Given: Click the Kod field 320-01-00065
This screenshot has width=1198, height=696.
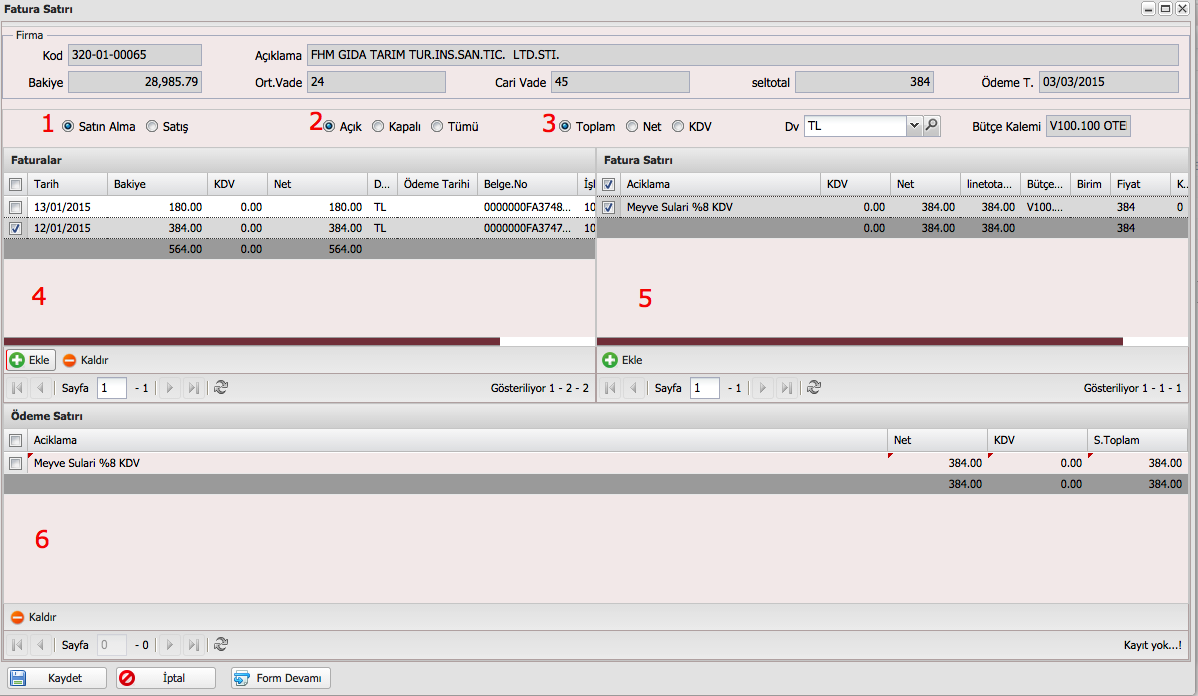Looking at the screenshot, I should (135, 55).
